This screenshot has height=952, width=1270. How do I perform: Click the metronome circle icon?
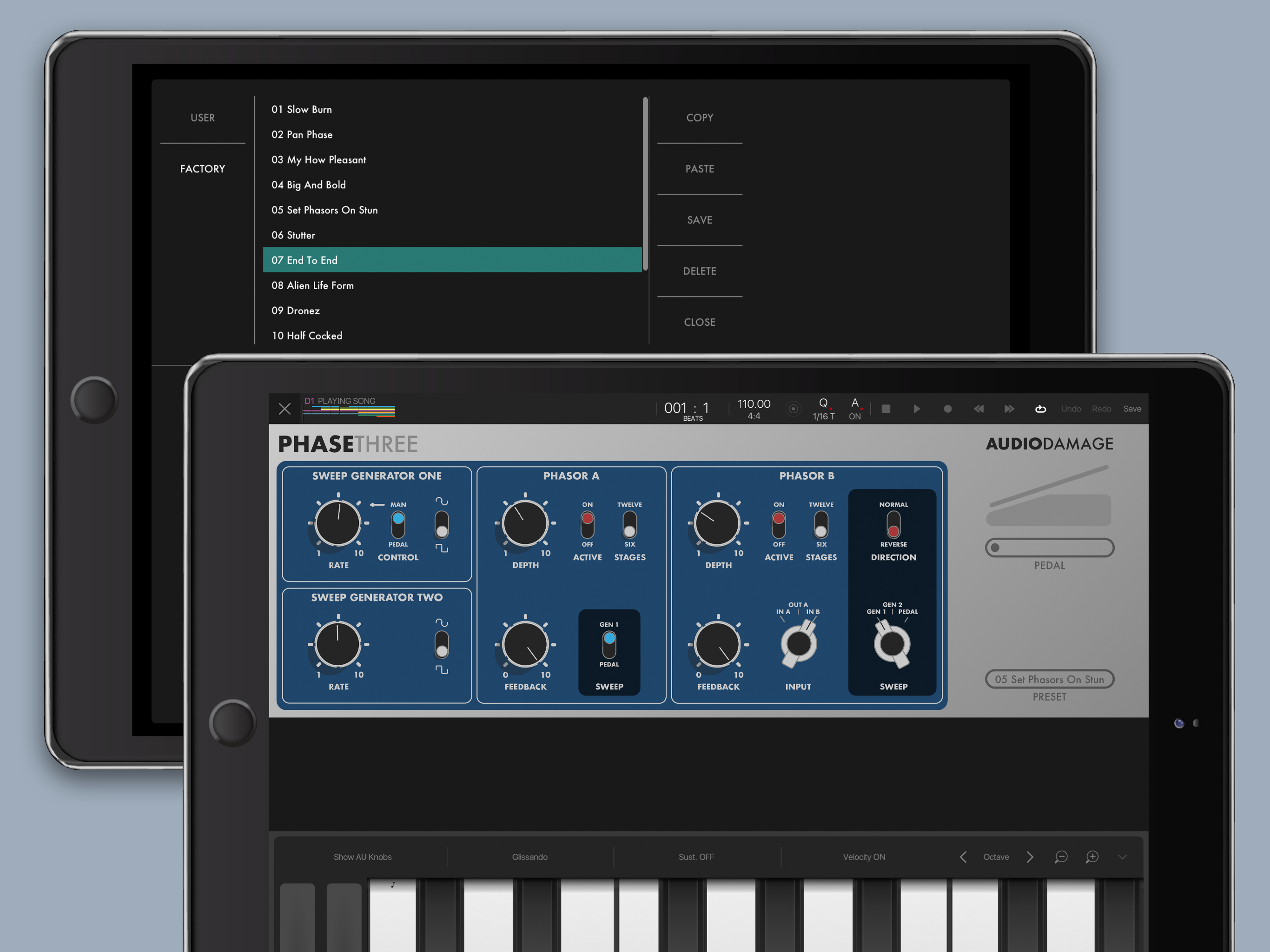pyautogui.click(x=793, y=409)
